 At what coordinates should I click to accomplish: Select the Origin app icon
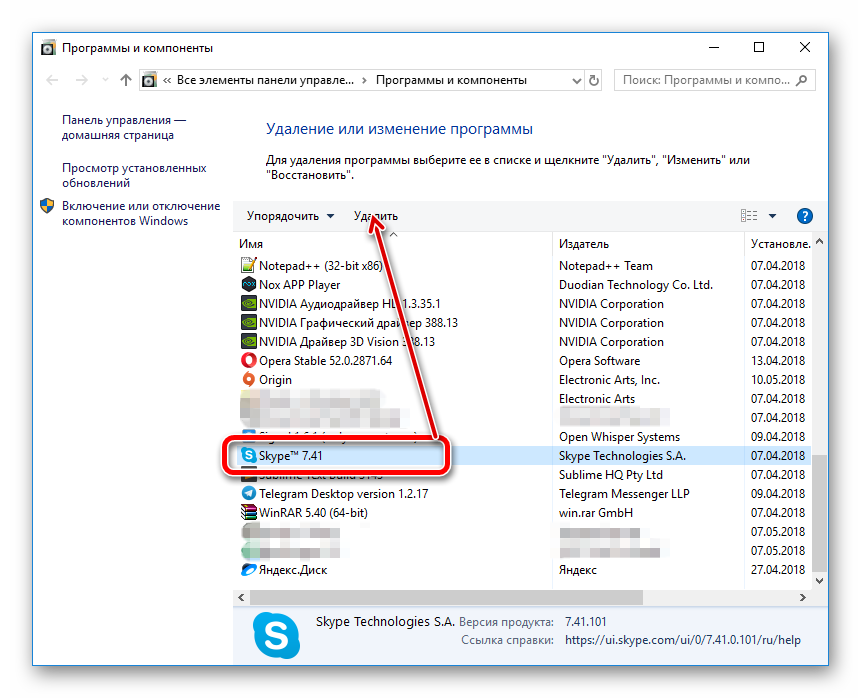pos(249,380)
